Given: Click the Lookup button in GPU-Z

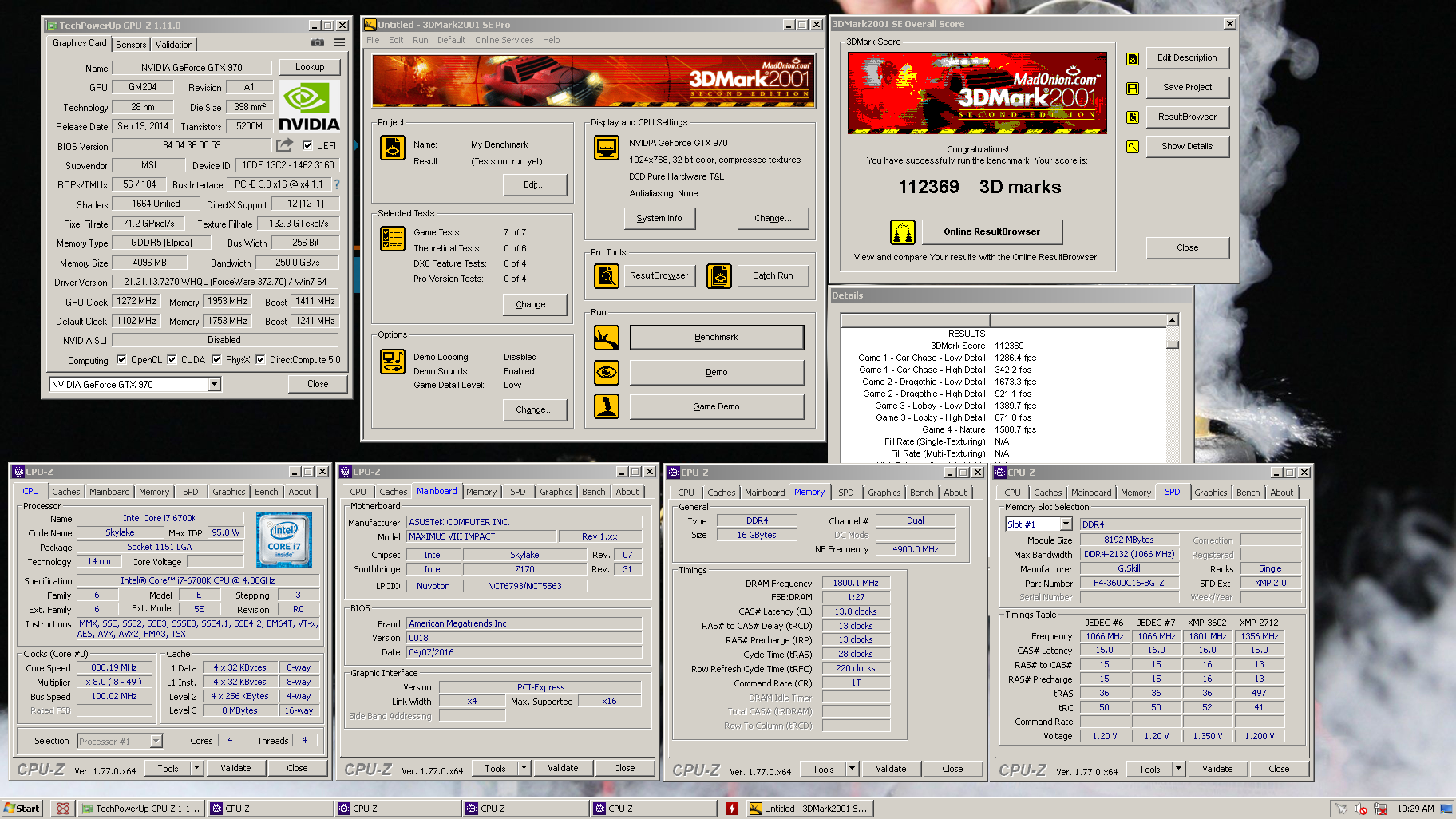Looking at the screenshot, I should 310,67.
